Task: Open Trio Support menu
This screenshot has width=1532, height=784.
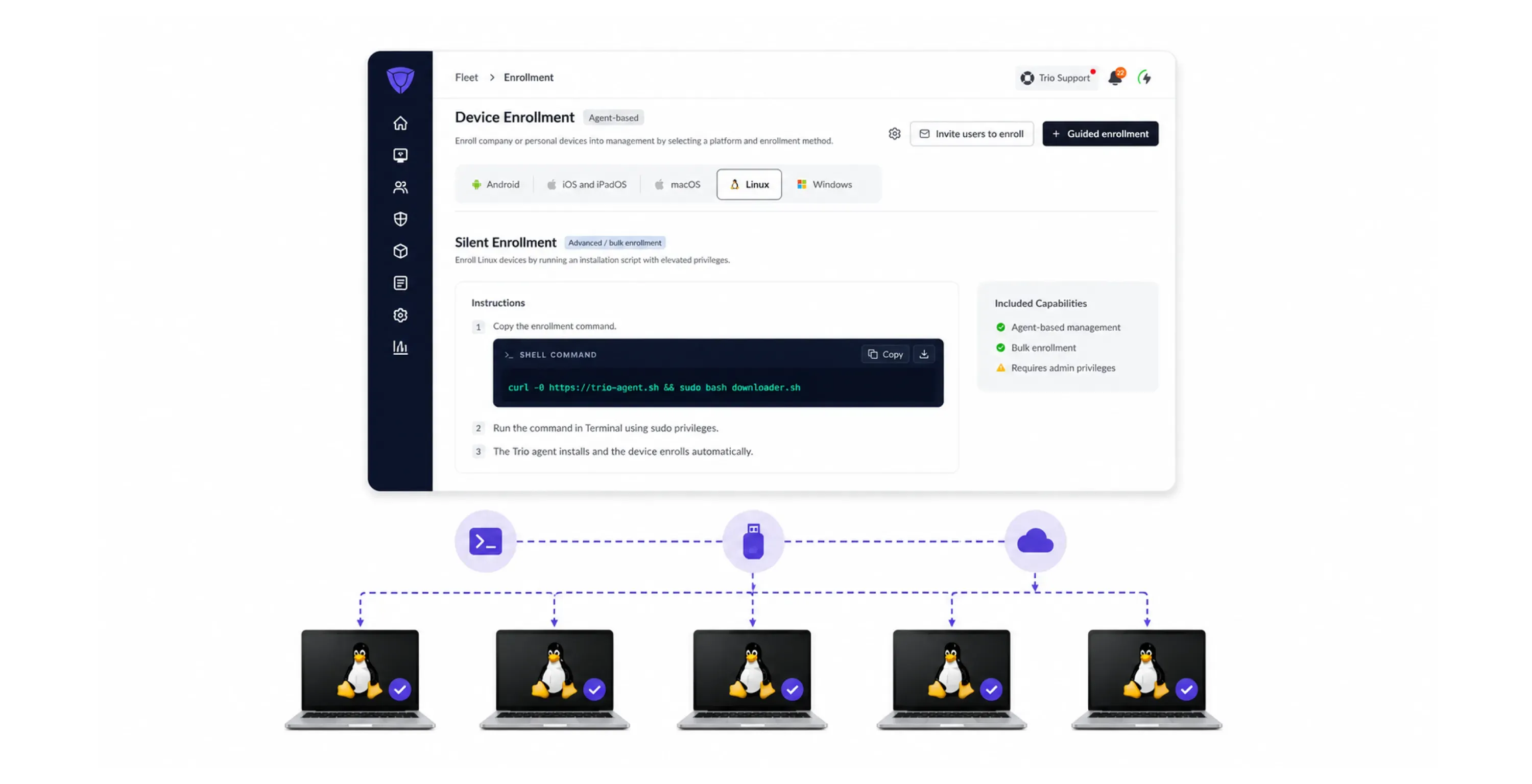Action: pyautogui.click(x=1056, y=78)
